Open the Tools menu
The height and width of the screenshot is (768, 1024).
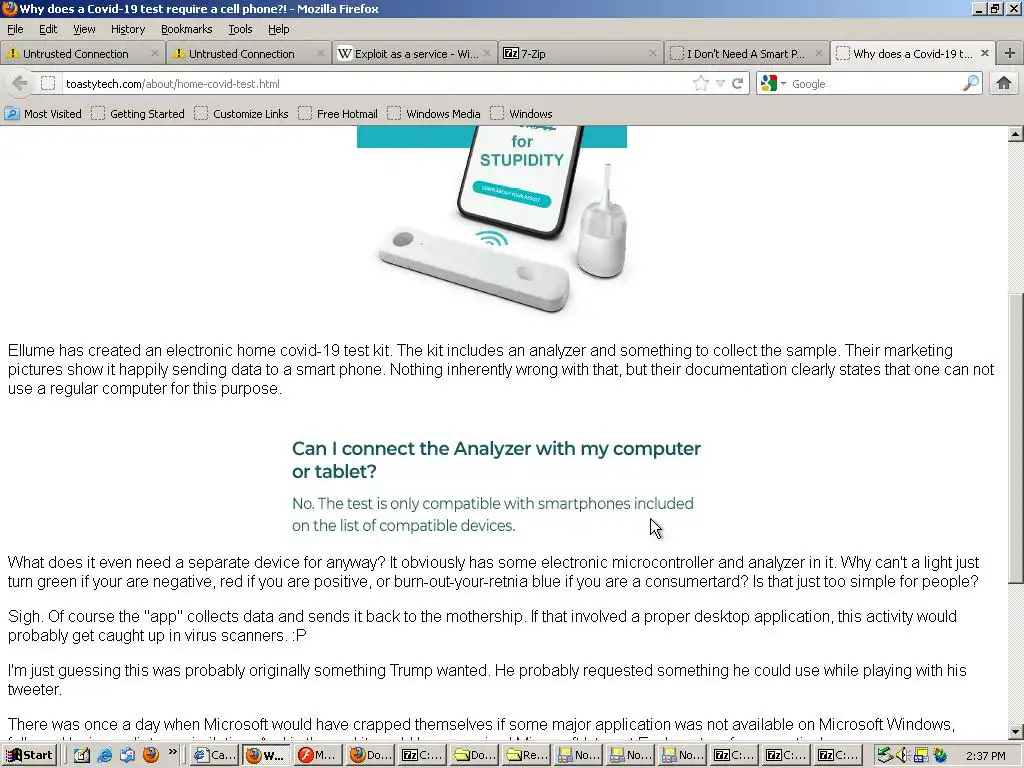[240, 29]
